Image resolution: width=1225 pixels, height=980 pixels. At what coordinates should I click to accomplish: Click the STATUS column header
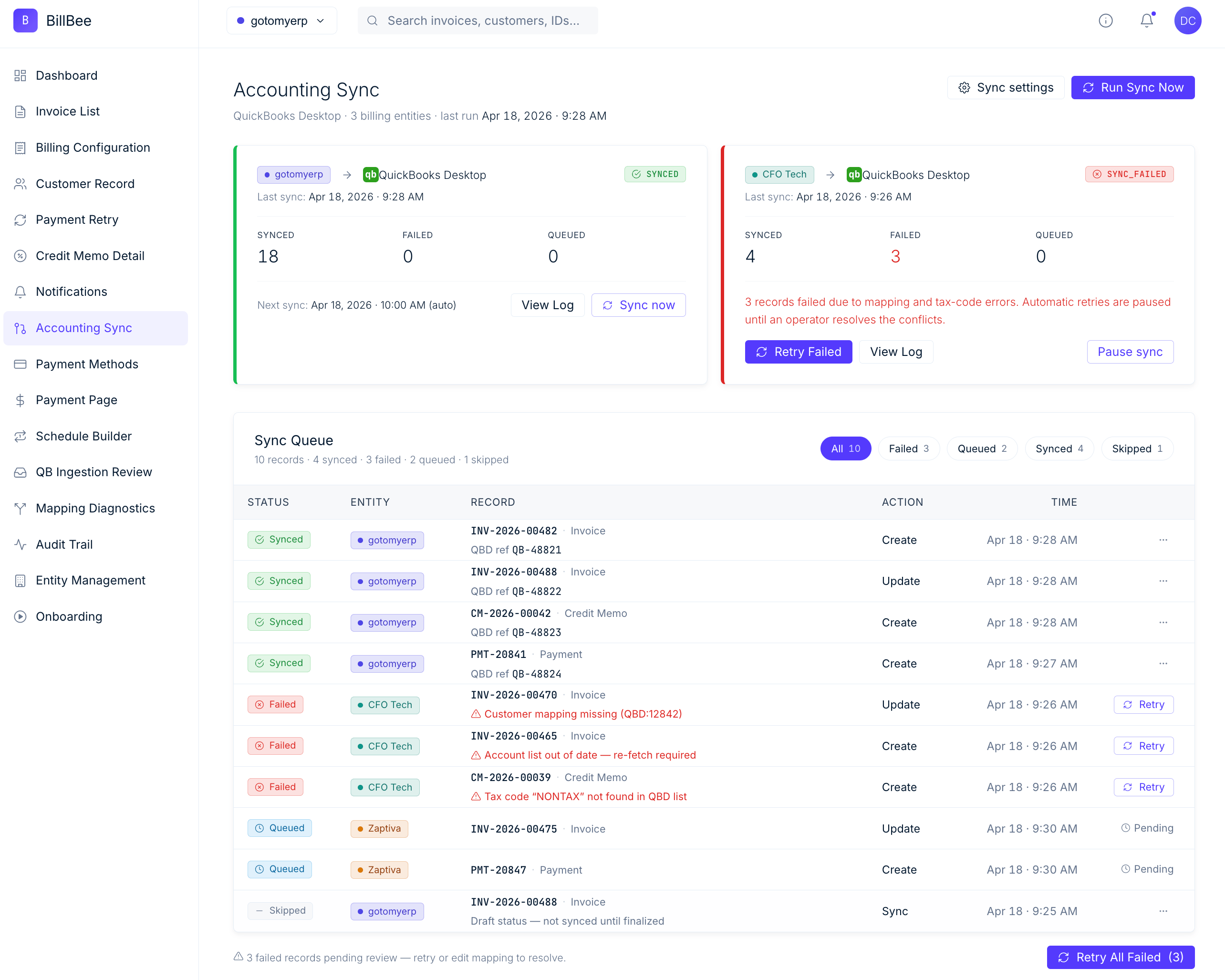tap(268, 502)
